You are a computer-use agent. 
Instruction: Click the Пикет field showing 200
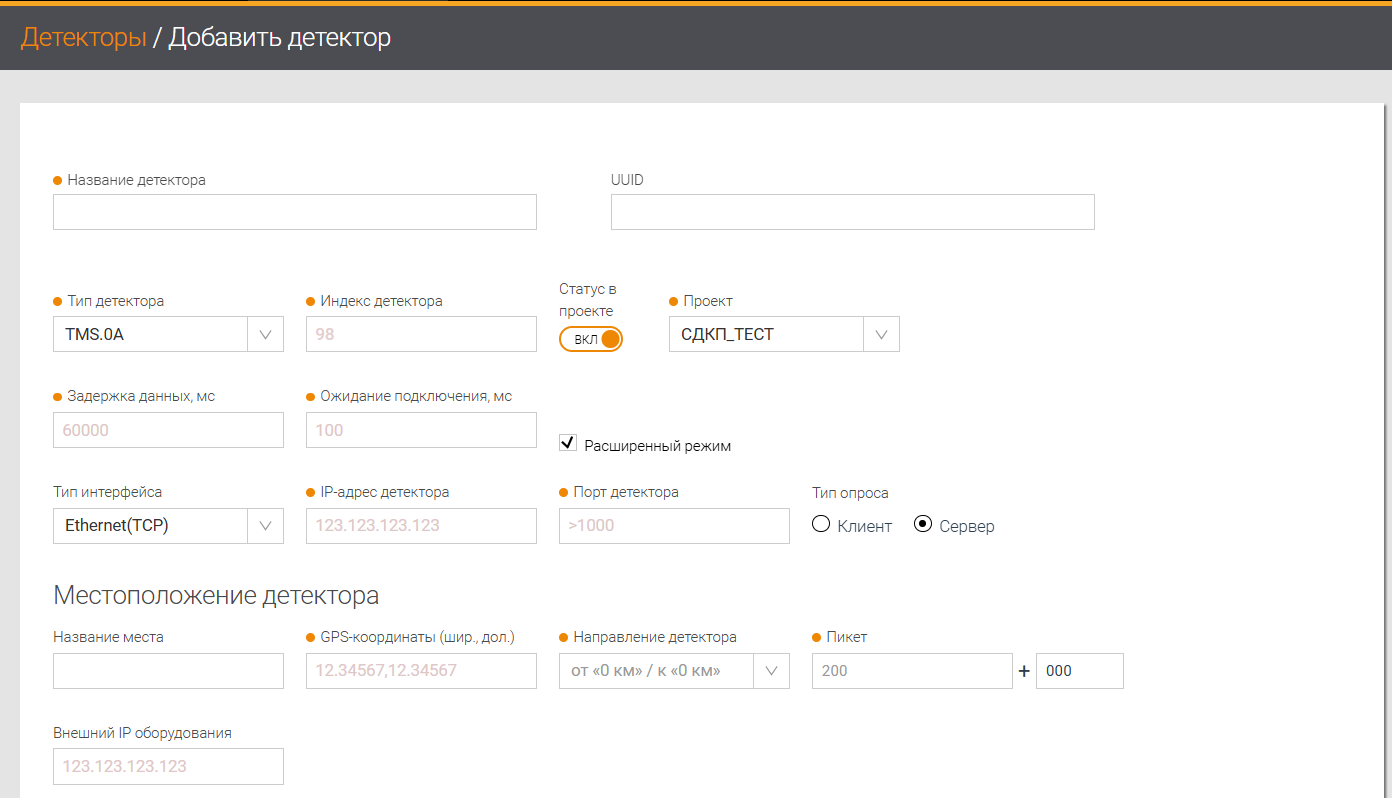pyautogui.click(x=912, y=670)
